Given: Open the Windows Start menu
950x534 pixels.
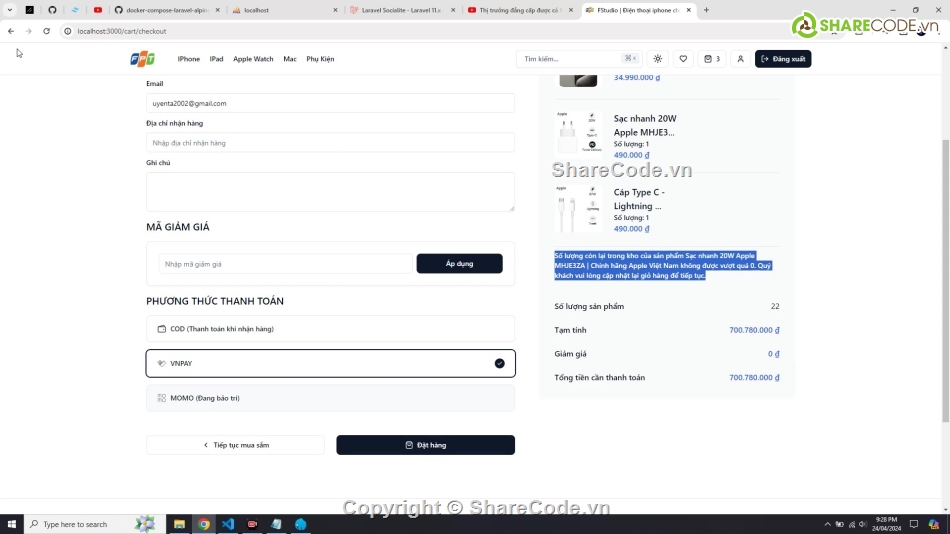Looking at the screenshot, I should (12, 524).
